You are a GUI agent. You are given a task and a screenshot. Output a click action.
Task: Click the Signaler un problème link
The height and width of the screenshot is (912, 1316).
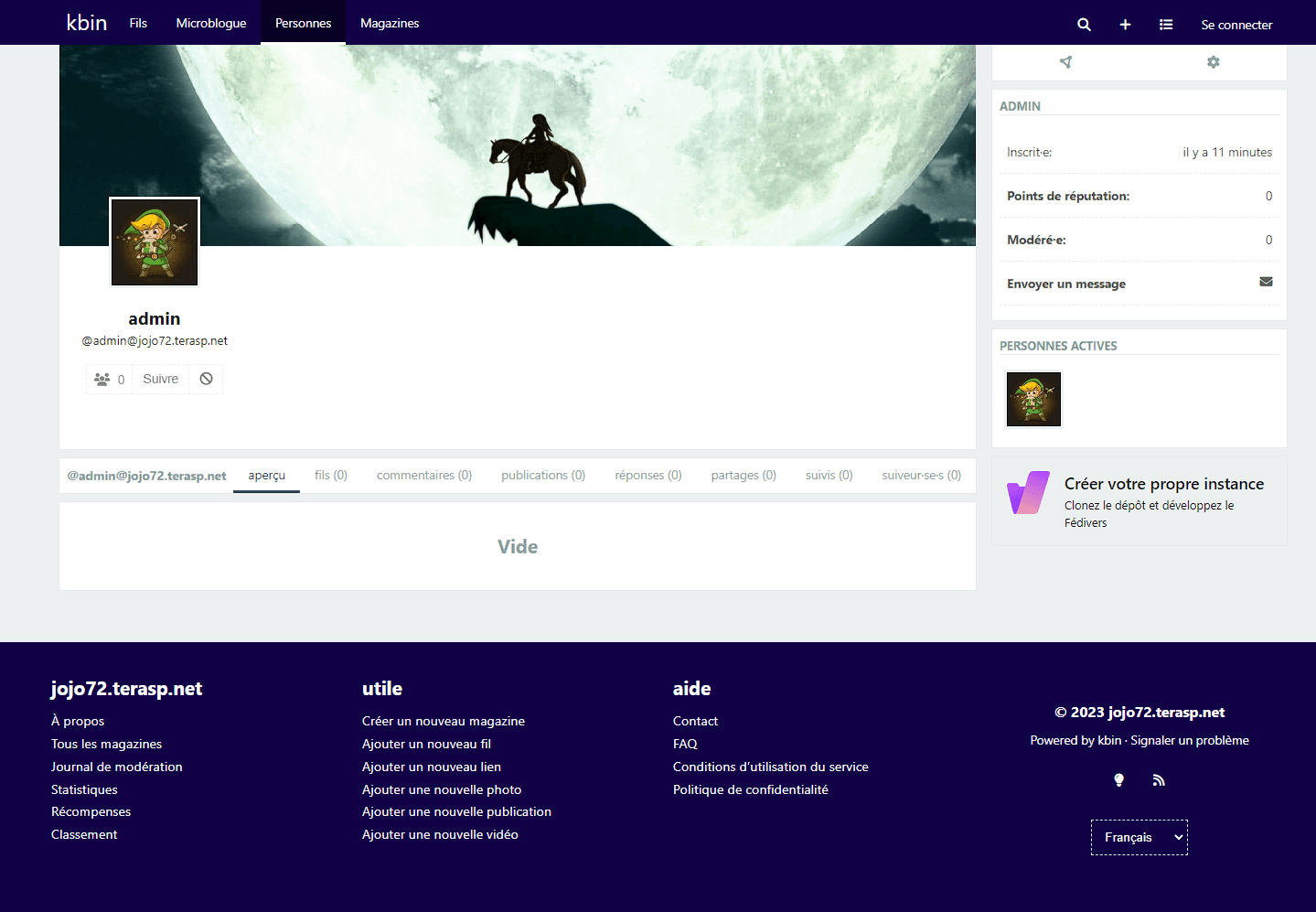click(1189, 740)
